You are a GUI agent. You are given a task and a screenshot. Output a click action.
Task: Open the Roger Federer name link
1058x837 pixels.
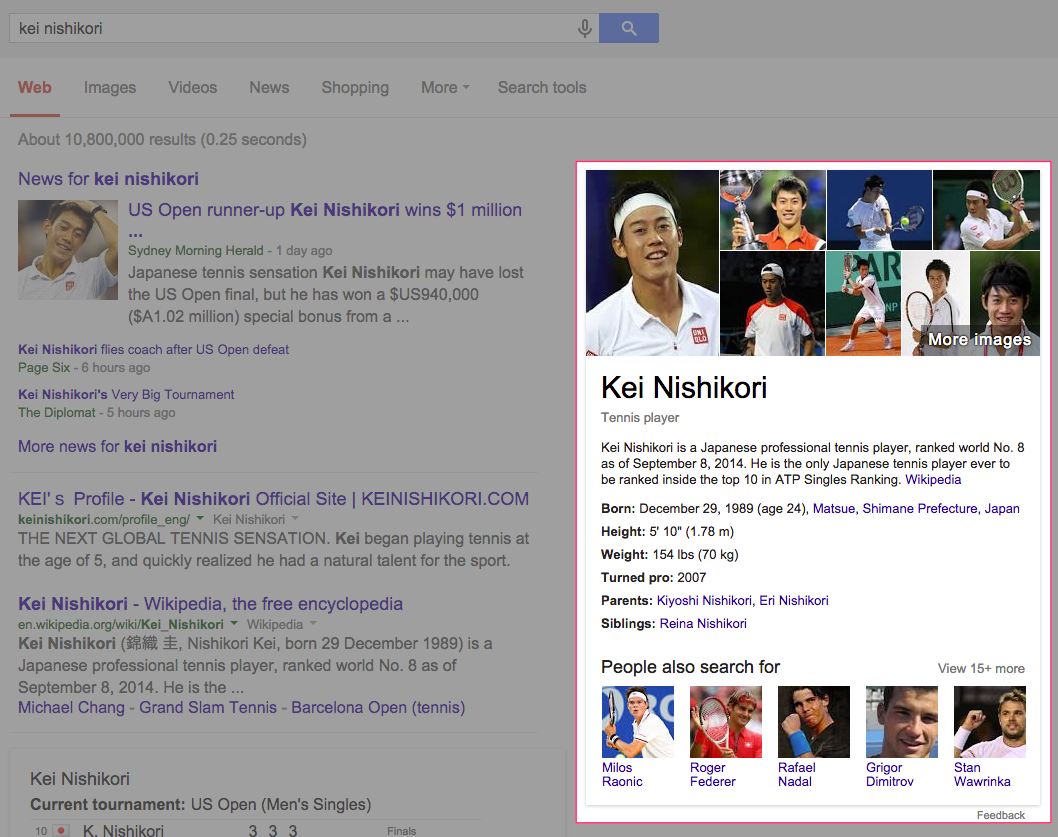tap(713, 774)
